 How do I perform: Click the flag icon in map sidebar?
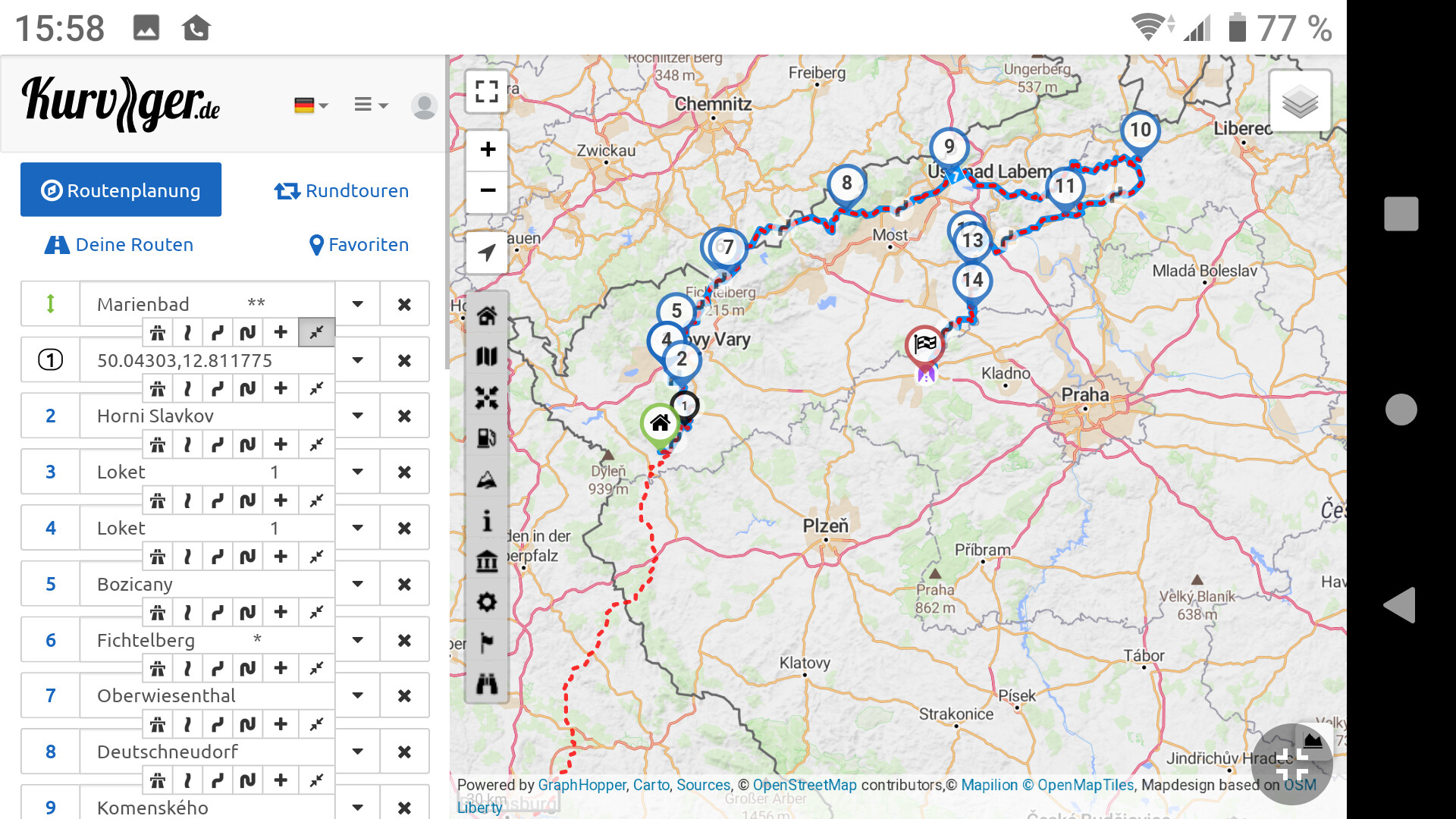tap(487, 643)
